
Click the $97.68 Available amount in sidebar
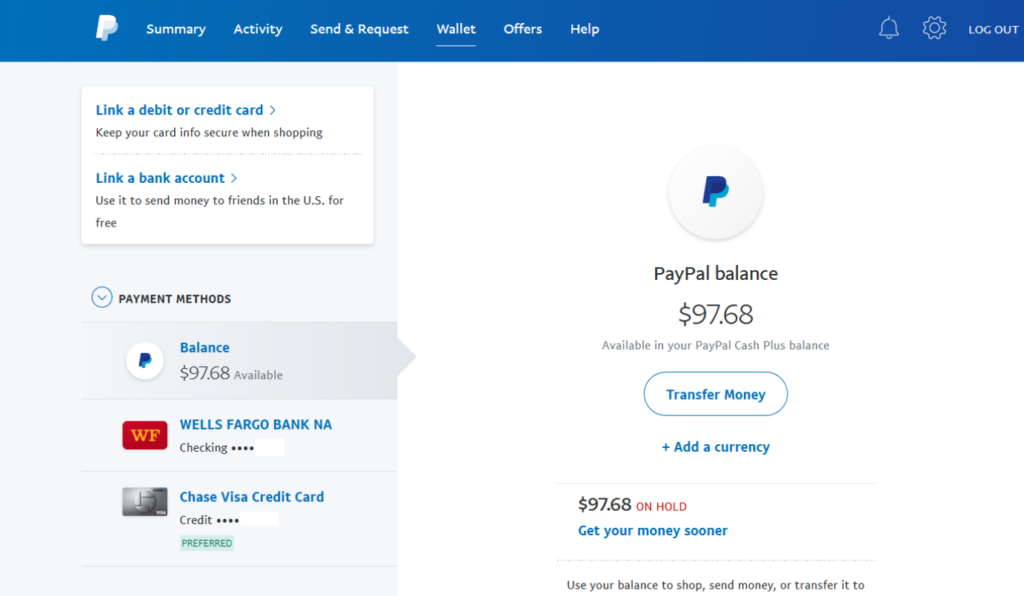[x=231, y=373]
